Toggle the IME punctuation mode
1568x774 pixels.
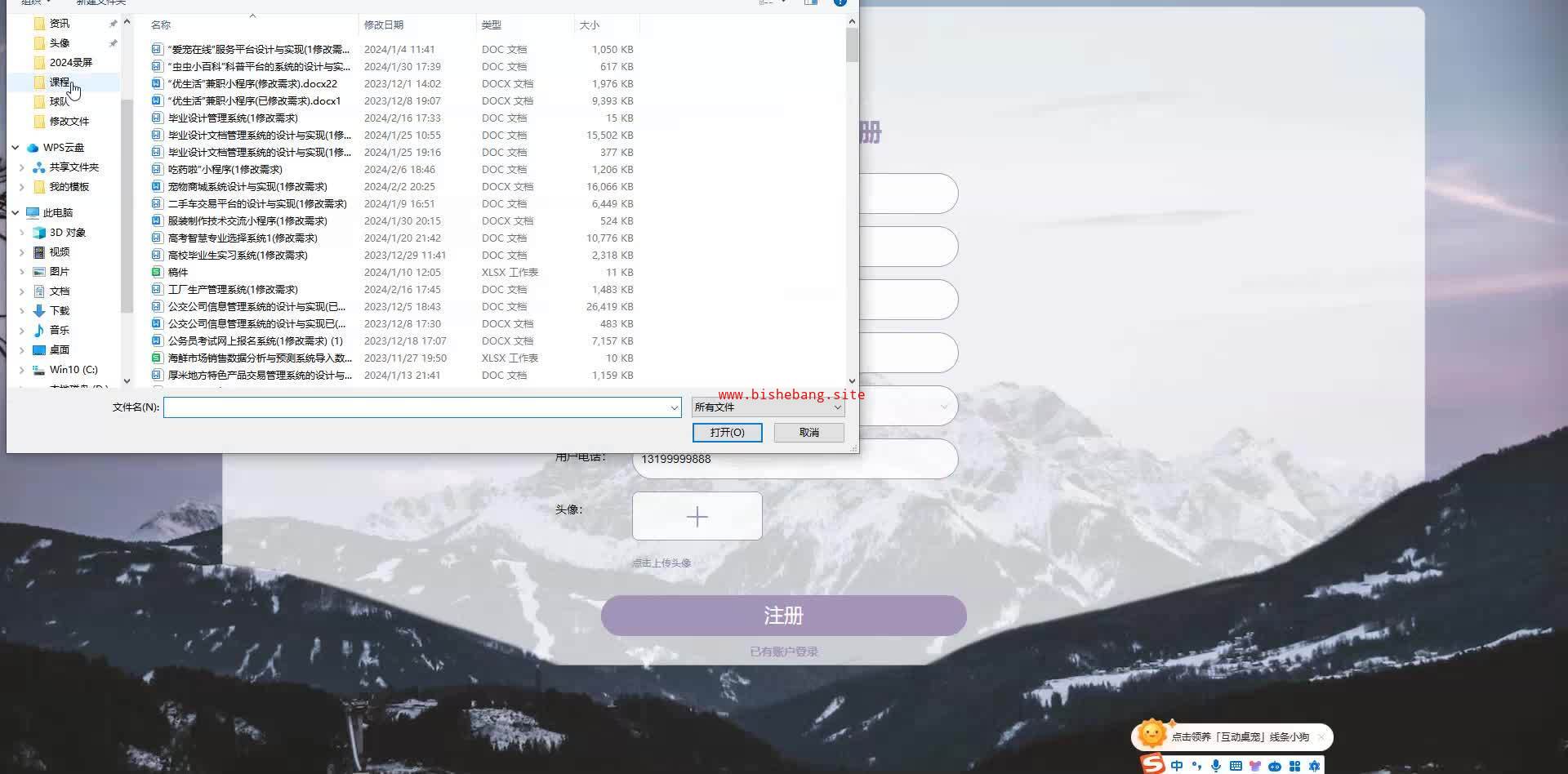click(1196, 766)
